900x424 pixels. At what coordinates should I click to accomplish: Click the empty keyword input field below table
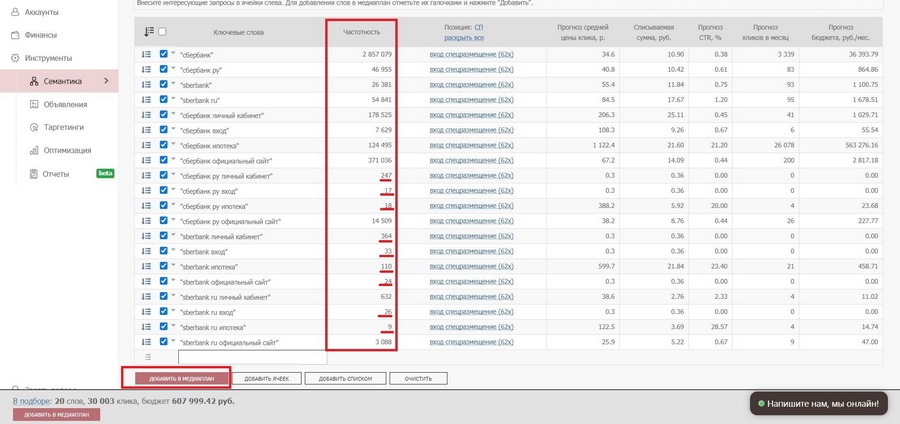pos(252,357)
